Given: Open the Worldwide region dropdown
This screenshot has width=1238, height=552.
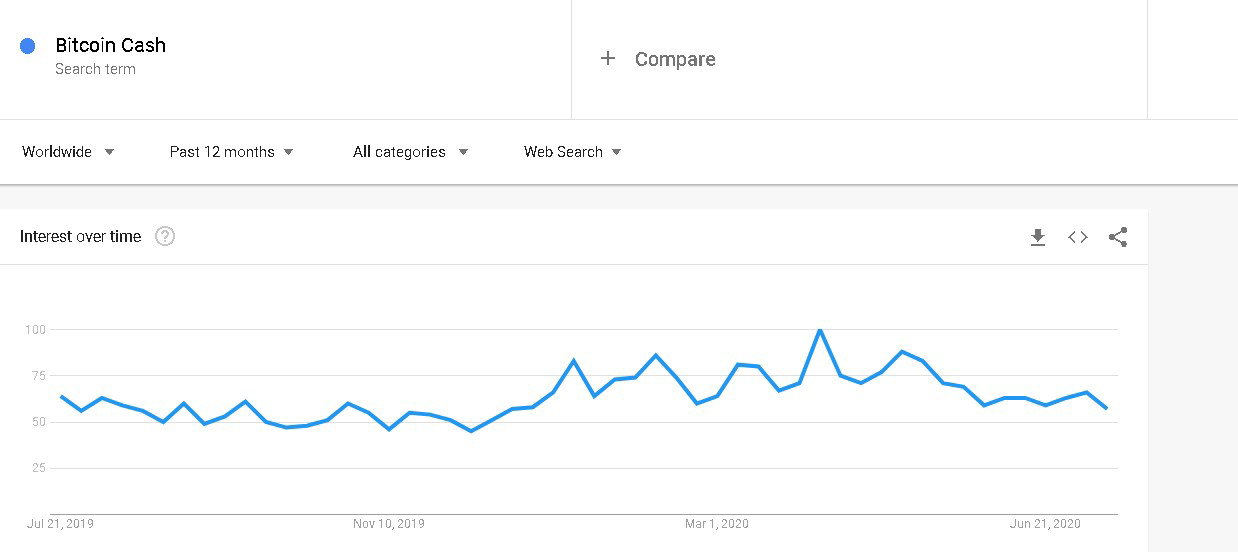Looking at the screenshot, I should click(68, 152).
